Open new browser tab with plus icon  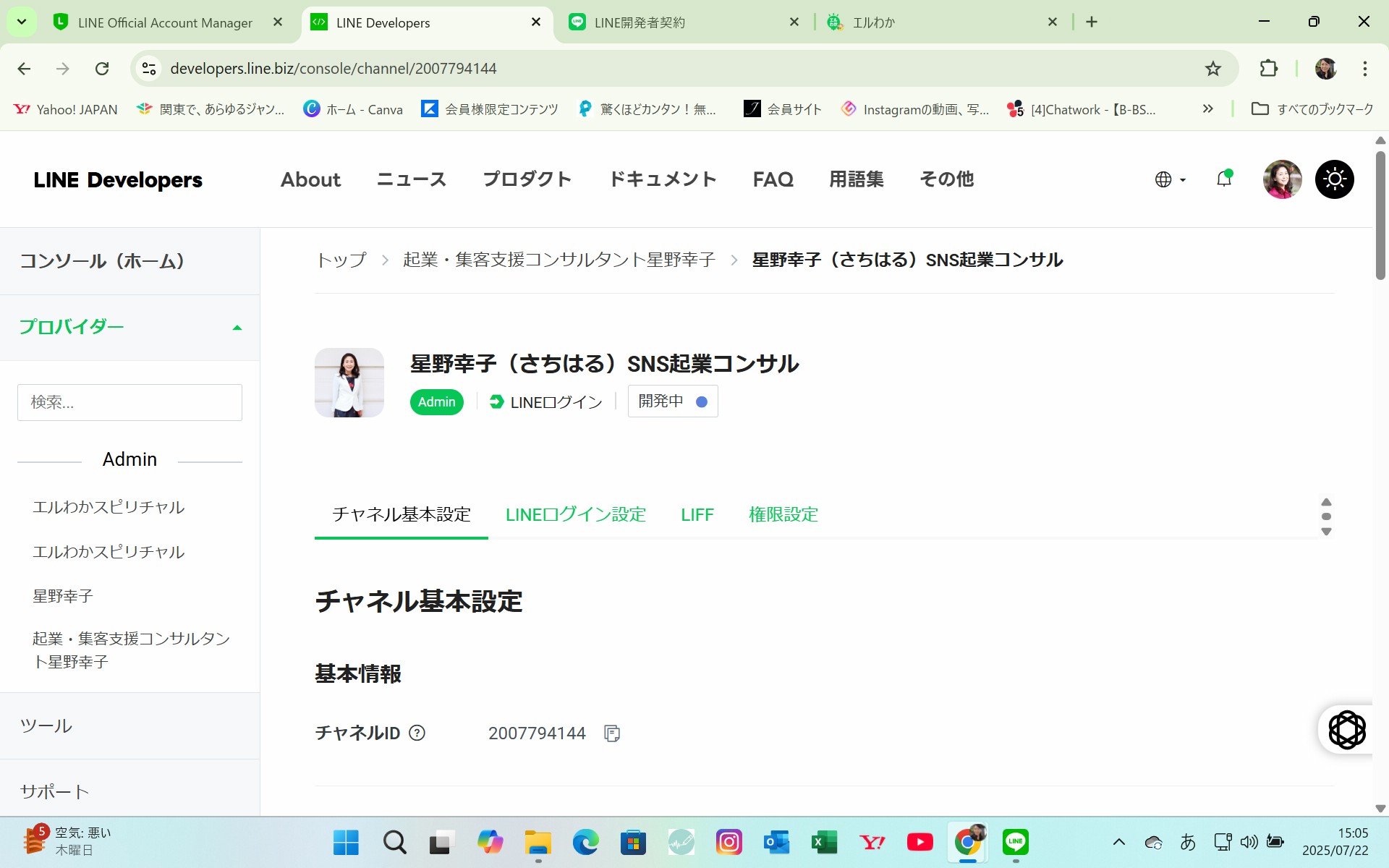[x=1092, y=22]
